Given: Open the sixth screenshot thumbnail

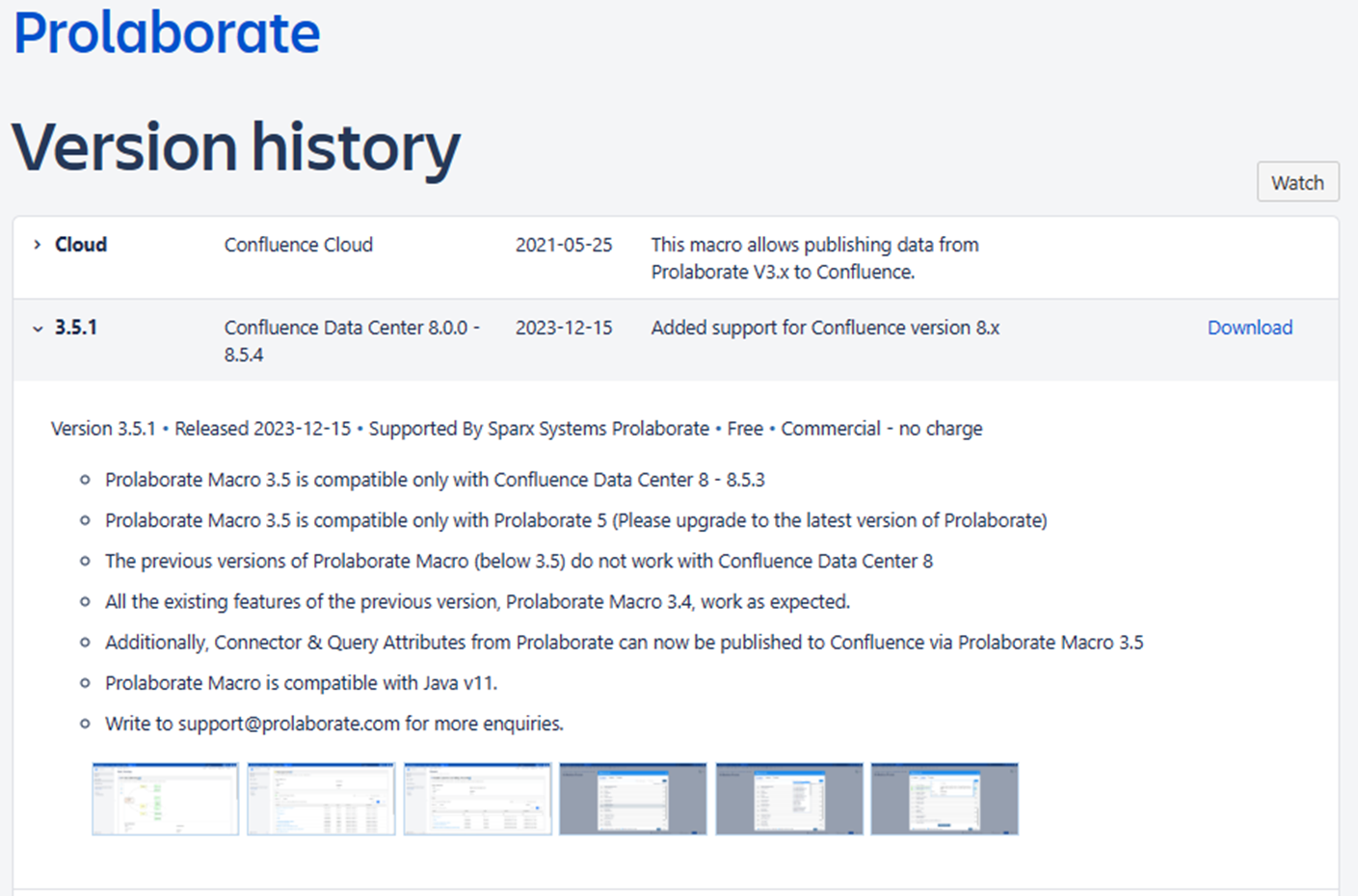Looking at the screenshot, I should pyautogui.click(x=945, y=799).
